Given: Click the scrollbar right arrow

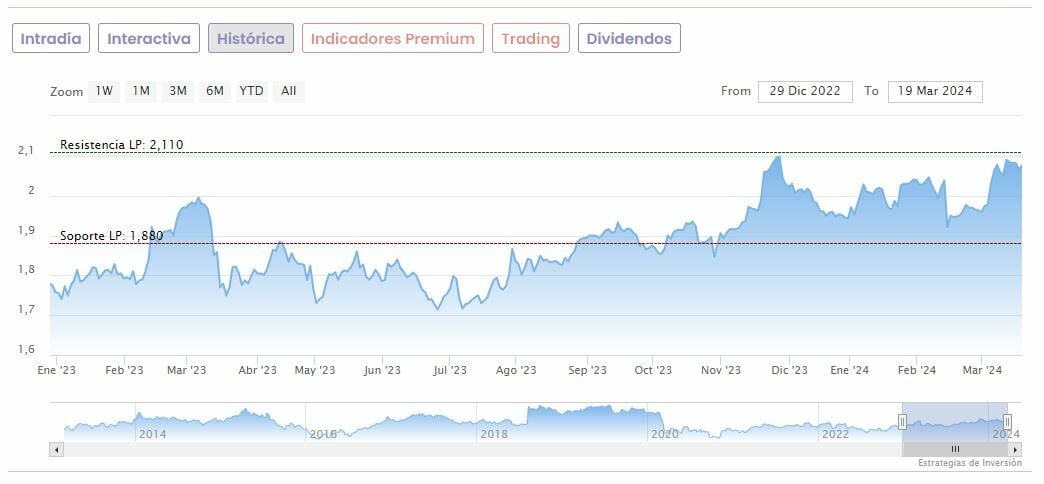Looking at the screenshot, I should (x=1016, y=450).
